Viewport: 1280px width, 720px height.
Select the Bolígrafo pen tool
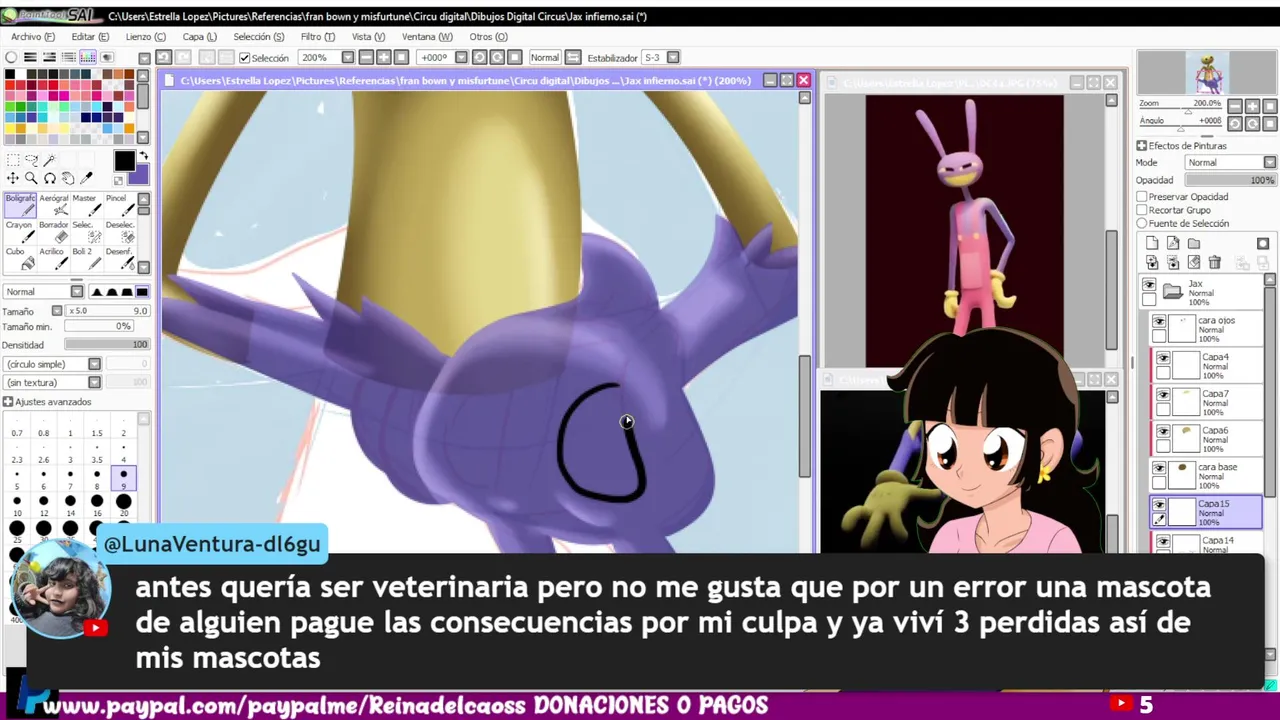[x=20, y=205]
